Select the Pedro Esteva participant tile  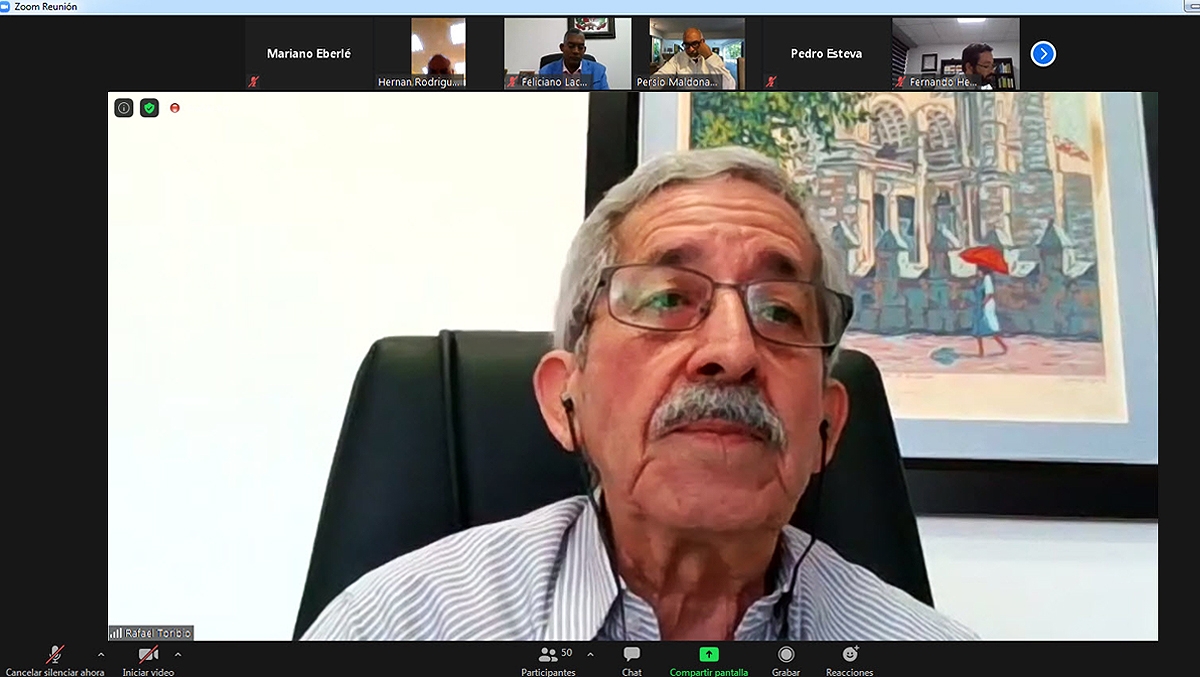826,54
